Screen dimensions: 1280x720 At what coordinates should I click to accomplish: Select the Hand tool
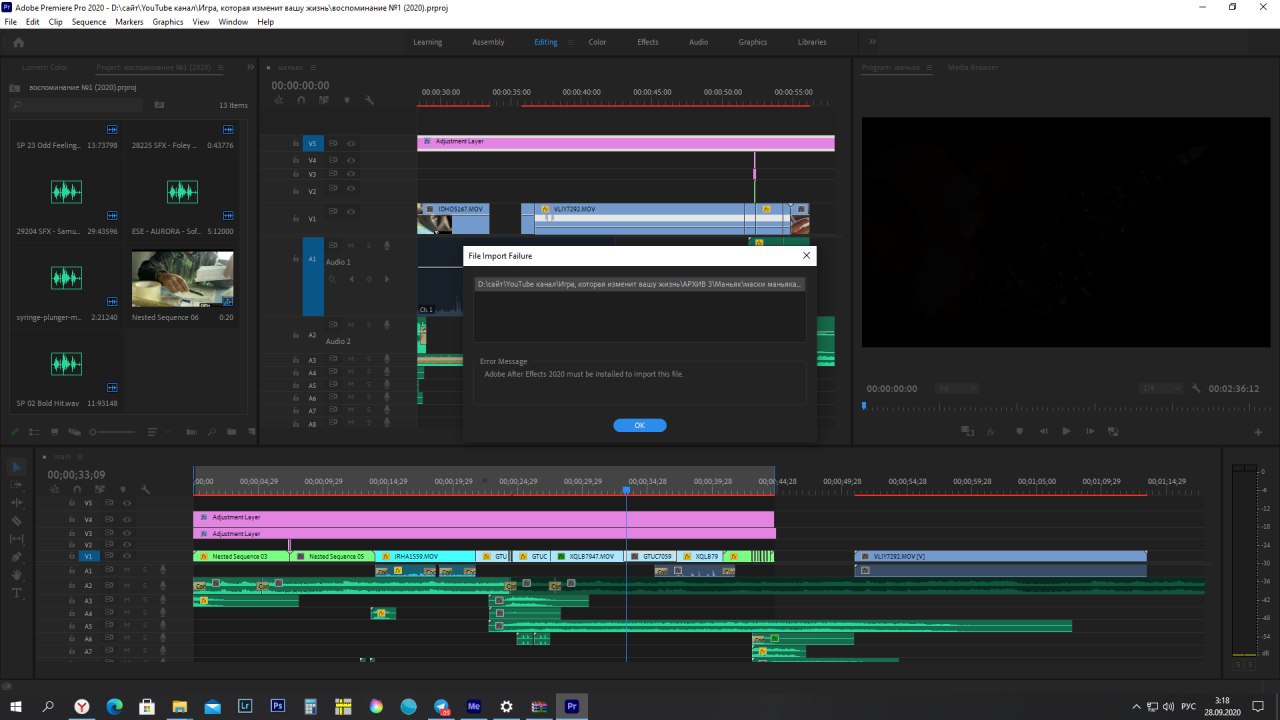(x=16, y=575)
